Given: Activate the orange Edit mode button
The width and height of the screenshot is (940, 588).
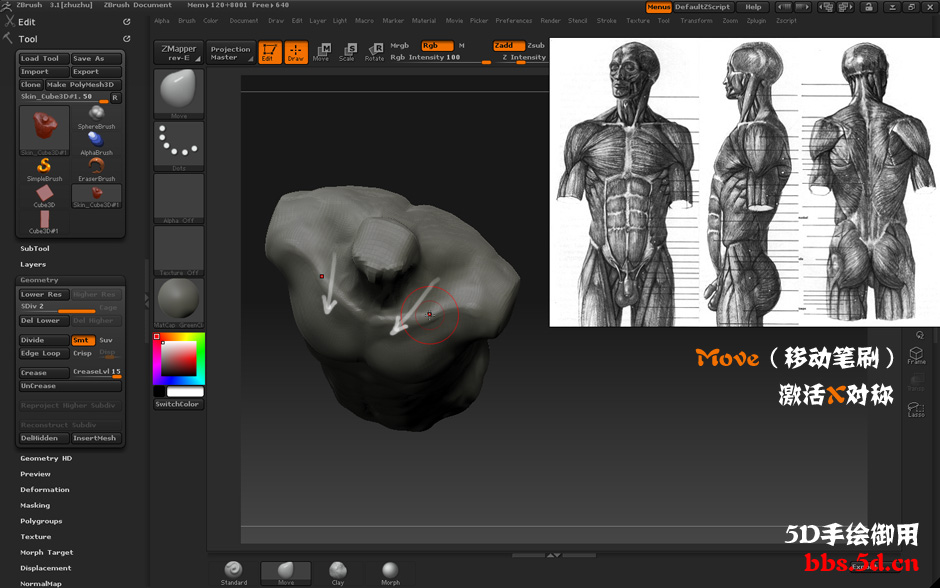Looking at the screenshot, I should 270,52.
